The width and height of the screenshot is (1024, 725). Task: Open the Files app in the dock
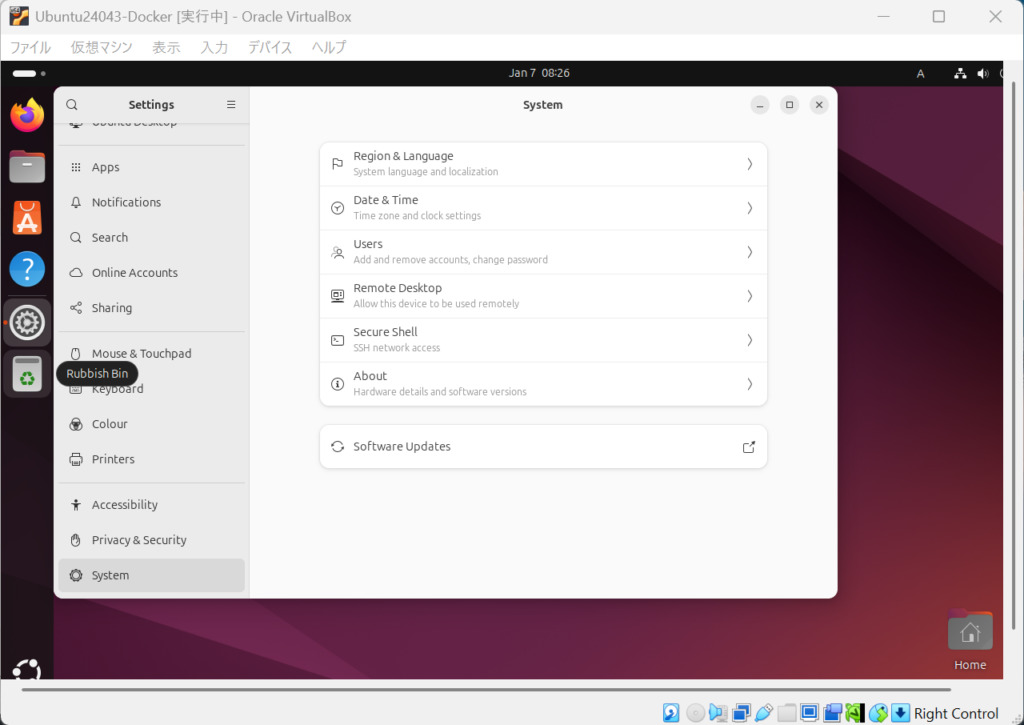[x=27, y=166]
